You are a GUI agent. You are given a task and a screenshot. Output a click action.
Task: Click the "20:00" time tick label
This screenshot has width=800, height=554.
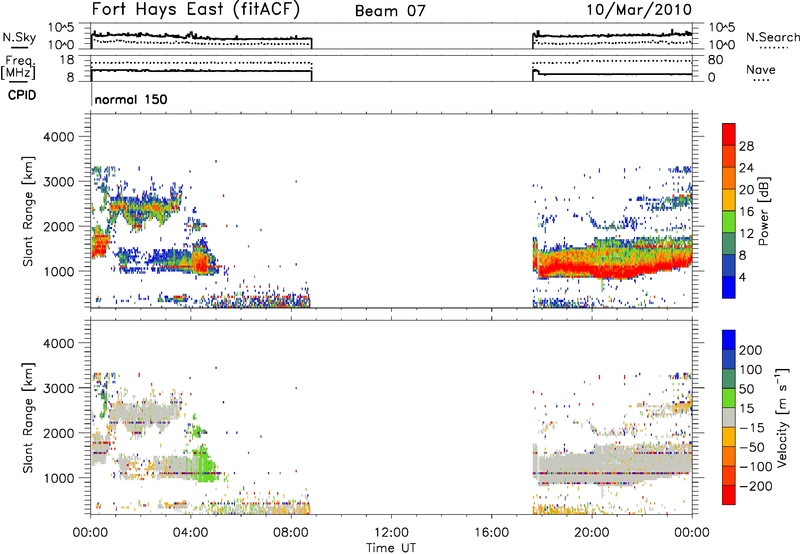(x=591, y=533)
